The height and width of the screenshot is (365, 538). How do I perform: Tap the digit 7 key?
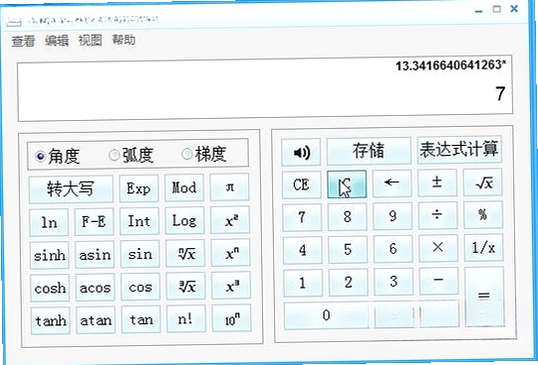[302, 217]
